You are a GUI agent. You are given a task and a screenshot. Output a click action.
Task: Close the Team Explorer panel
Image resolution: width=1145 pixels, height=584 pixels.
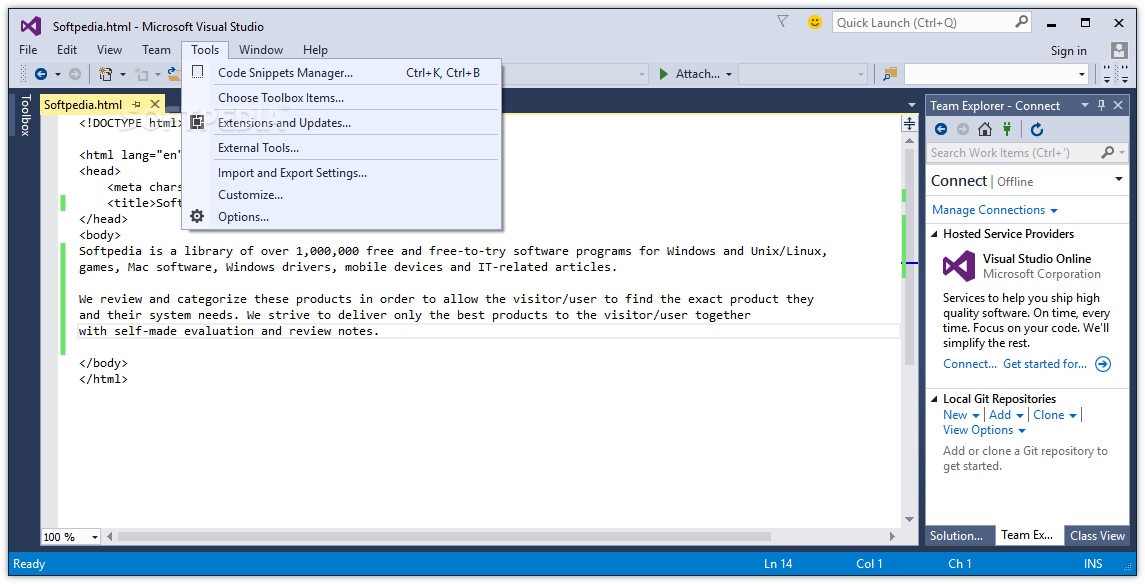1118,105
